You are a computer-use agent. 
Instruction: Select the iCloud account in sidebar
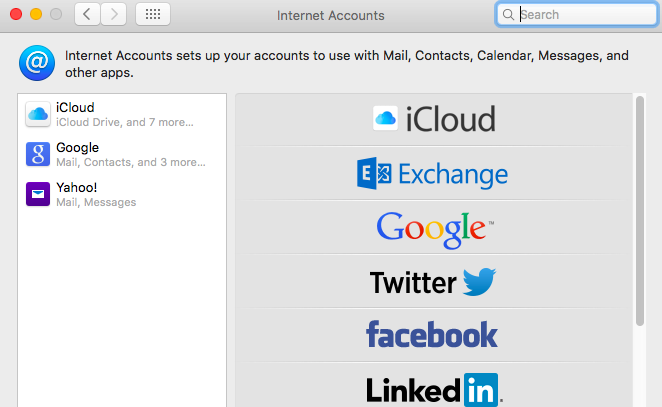(x=122, y=114)
